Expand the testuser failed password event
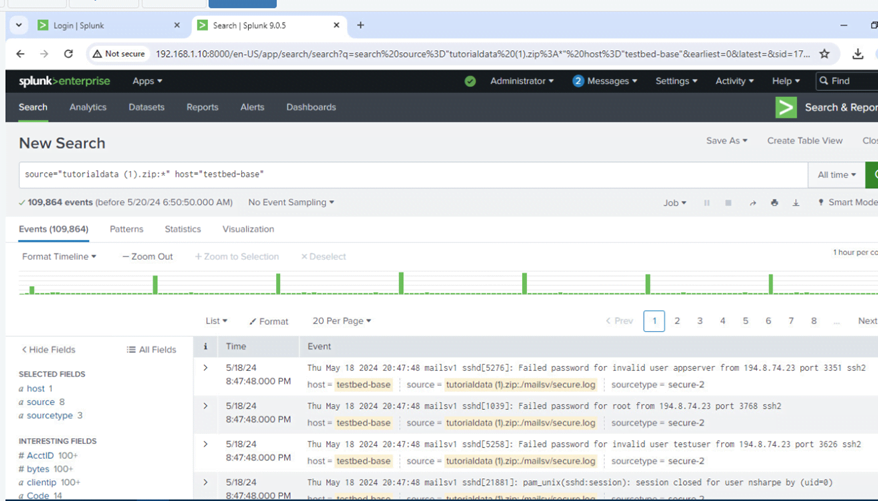This screenshot has height=501, width=878. point(206,444)
